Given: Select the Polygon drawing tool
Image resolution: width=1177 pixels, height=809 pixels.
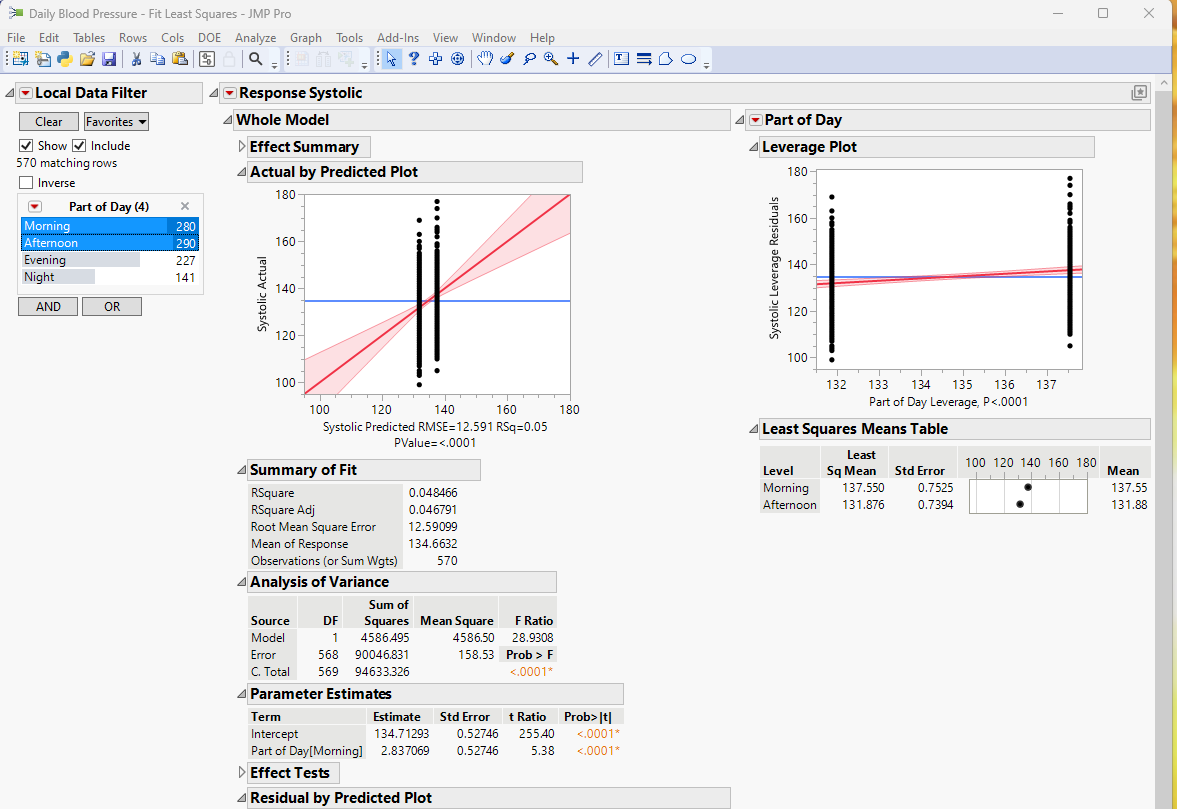Looking at the screenshot, I should [666, 58].
